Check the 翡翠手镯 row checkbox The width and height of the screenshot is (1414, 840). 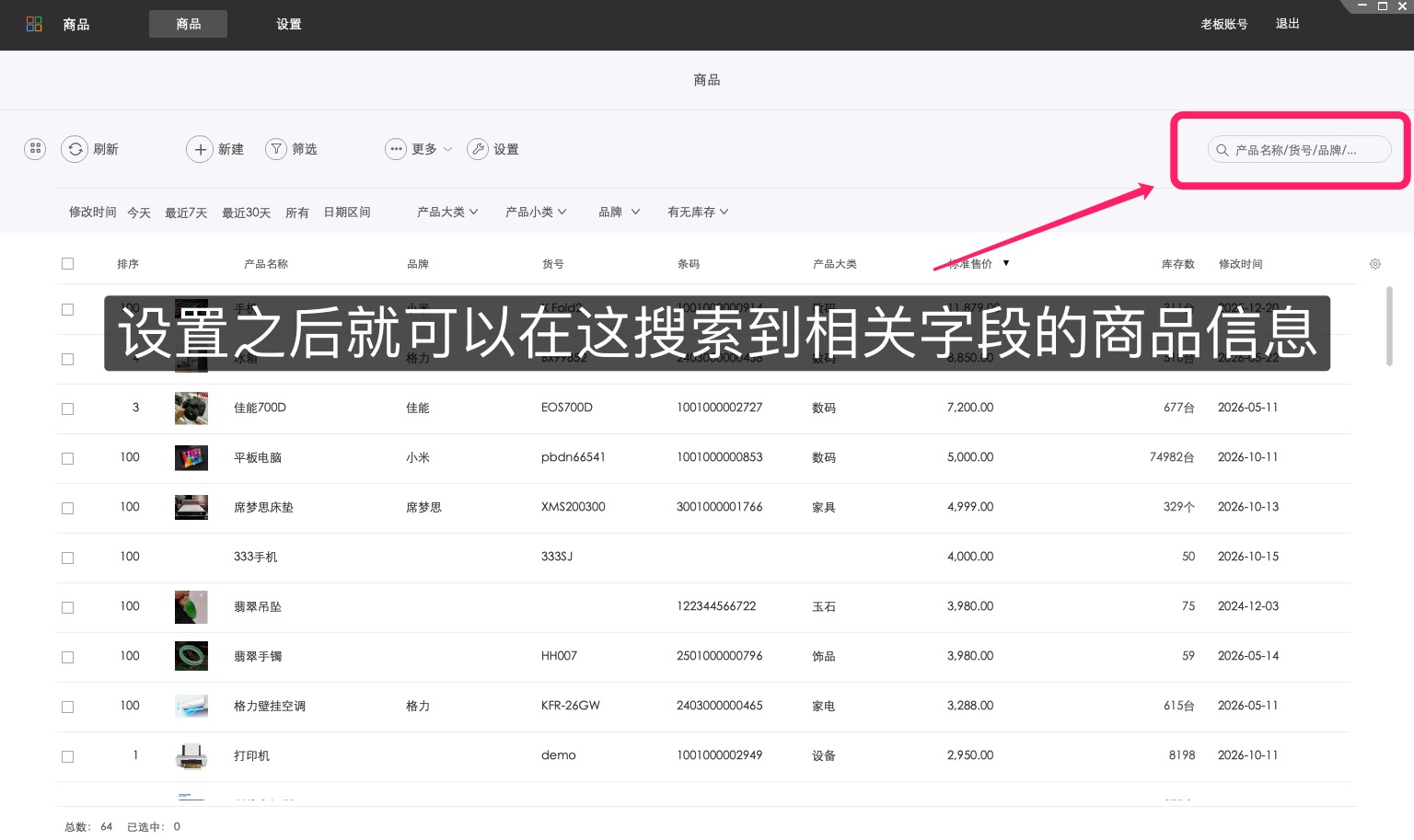[x=67, y=657]
